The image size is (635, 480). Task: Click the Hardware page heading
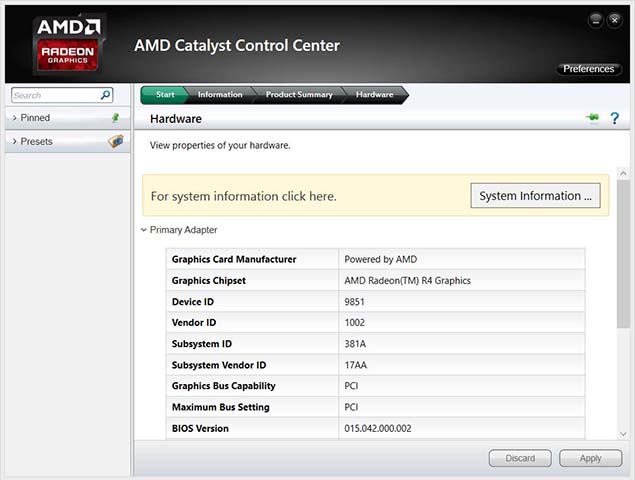(x=176, y=119)
